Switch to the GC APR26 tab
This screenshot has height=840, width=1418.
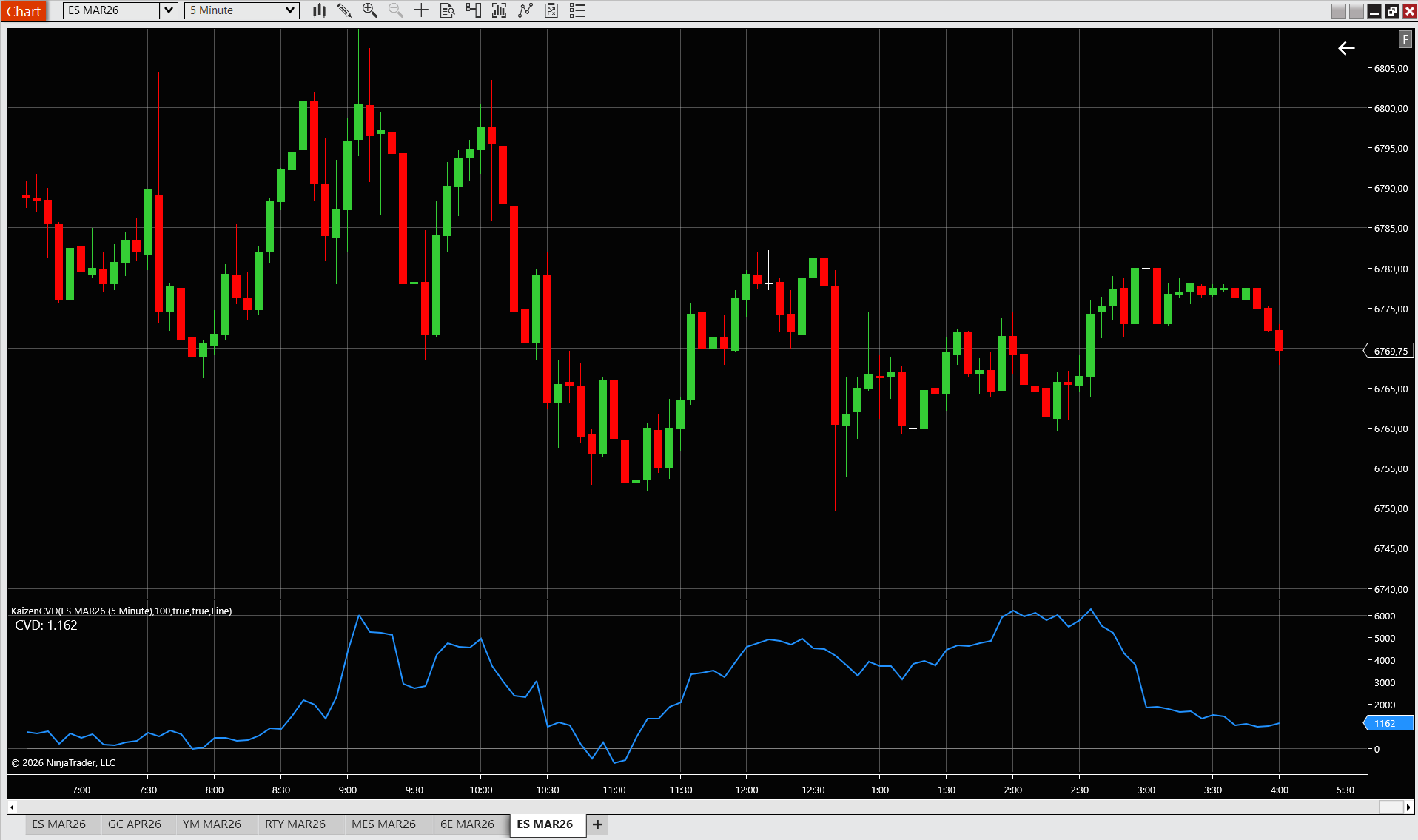(x=134, y=824)
